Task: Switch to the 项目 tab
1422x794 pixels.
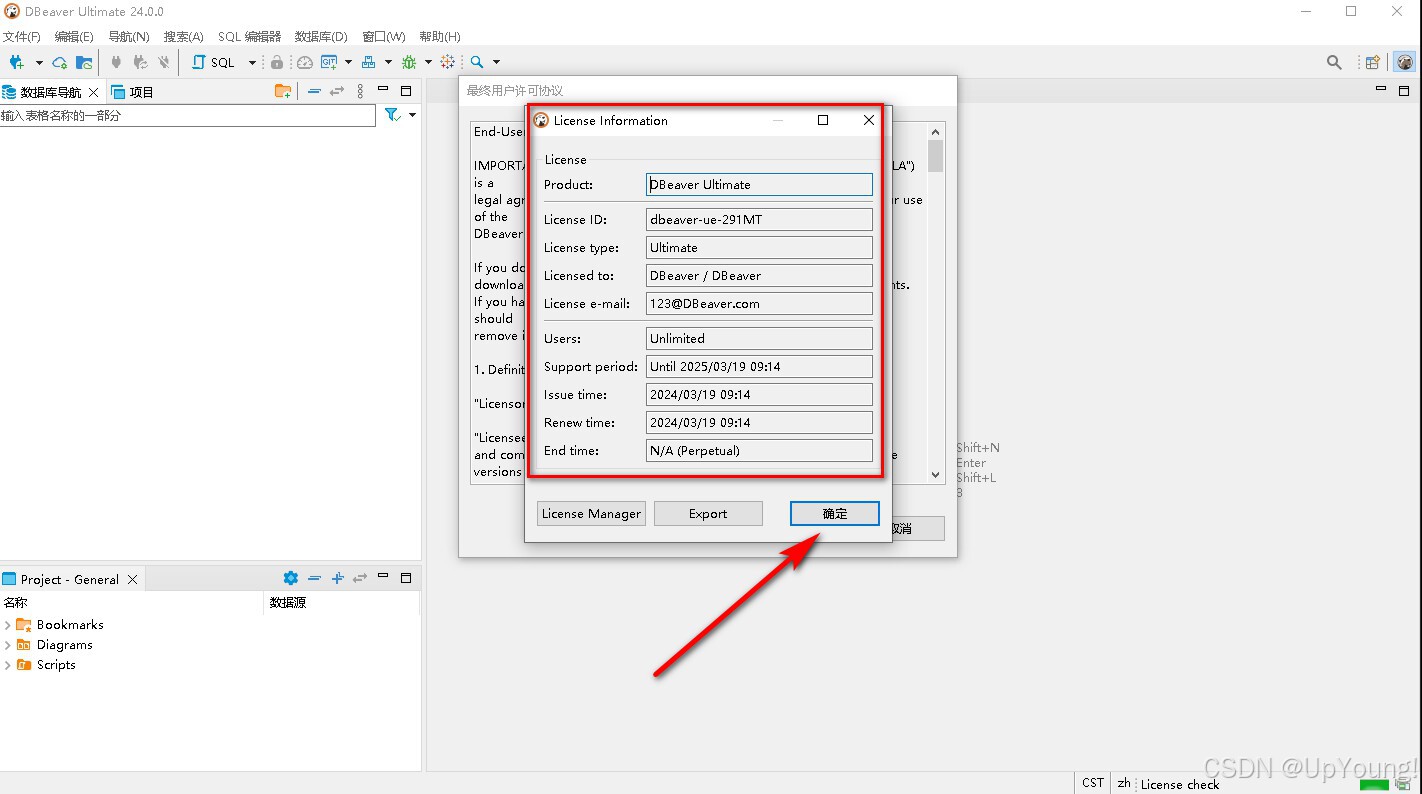Action: pos(133,92)
